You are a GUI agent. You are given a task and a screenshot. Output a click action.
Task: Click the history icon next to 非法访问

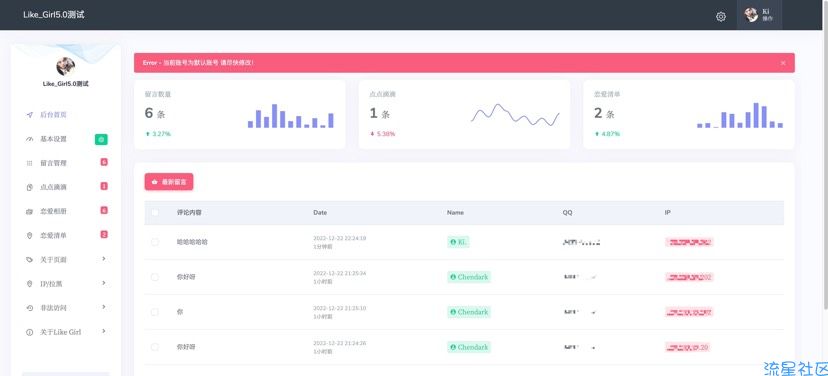tap(30, 308)
